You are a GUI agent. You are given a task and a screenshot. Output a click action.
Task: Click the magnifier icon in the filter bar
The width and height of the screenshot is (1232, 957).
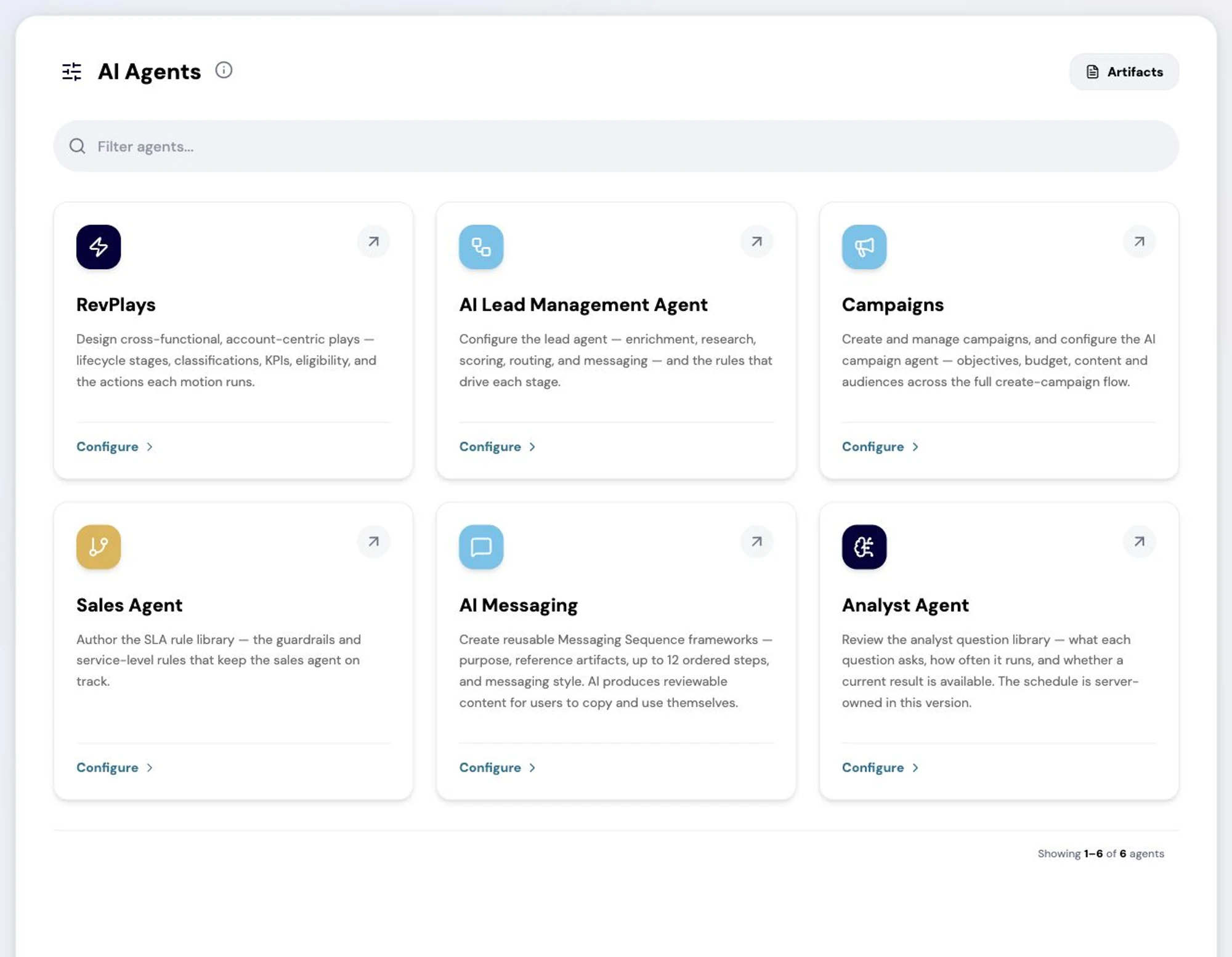coord(77,146)
